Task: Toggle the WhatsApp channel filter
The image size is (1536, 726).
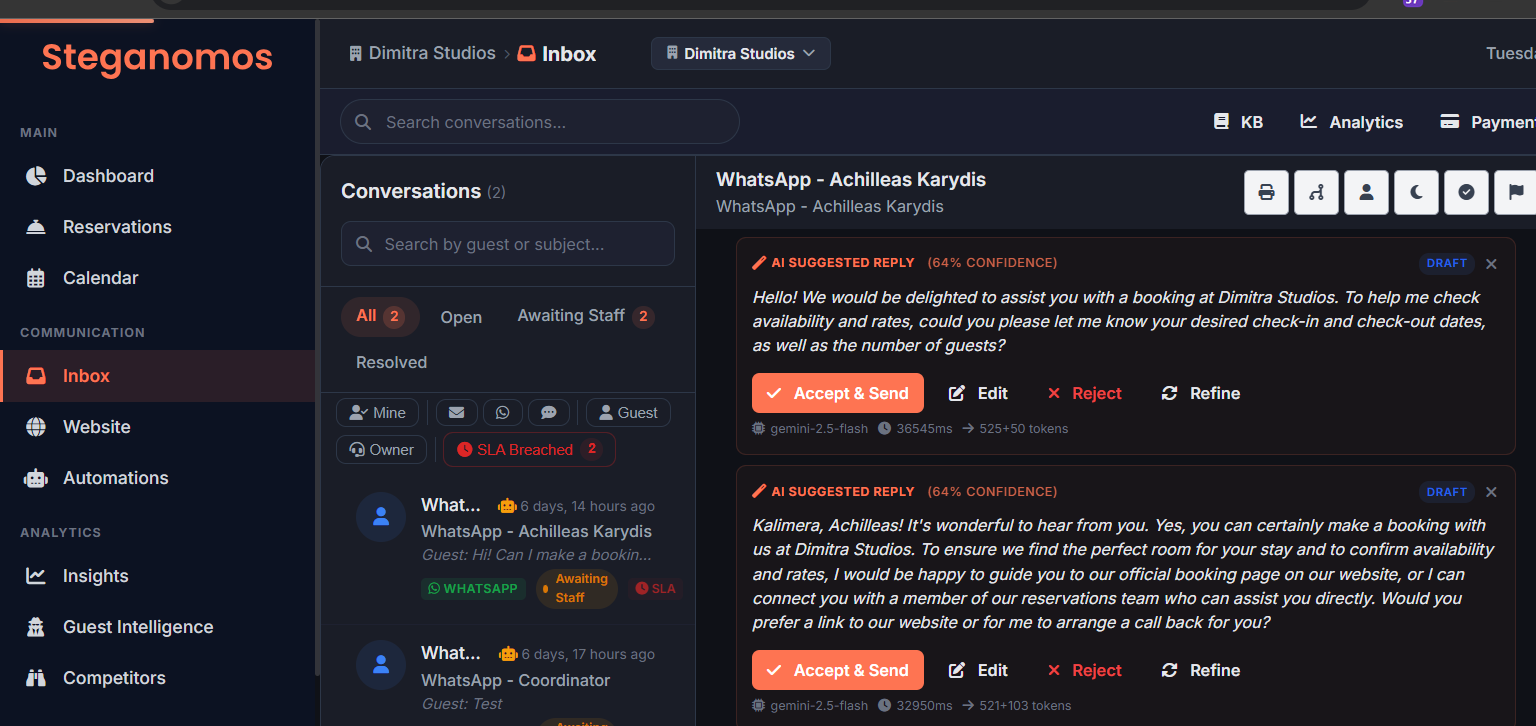Action: (x=503, y=413)
